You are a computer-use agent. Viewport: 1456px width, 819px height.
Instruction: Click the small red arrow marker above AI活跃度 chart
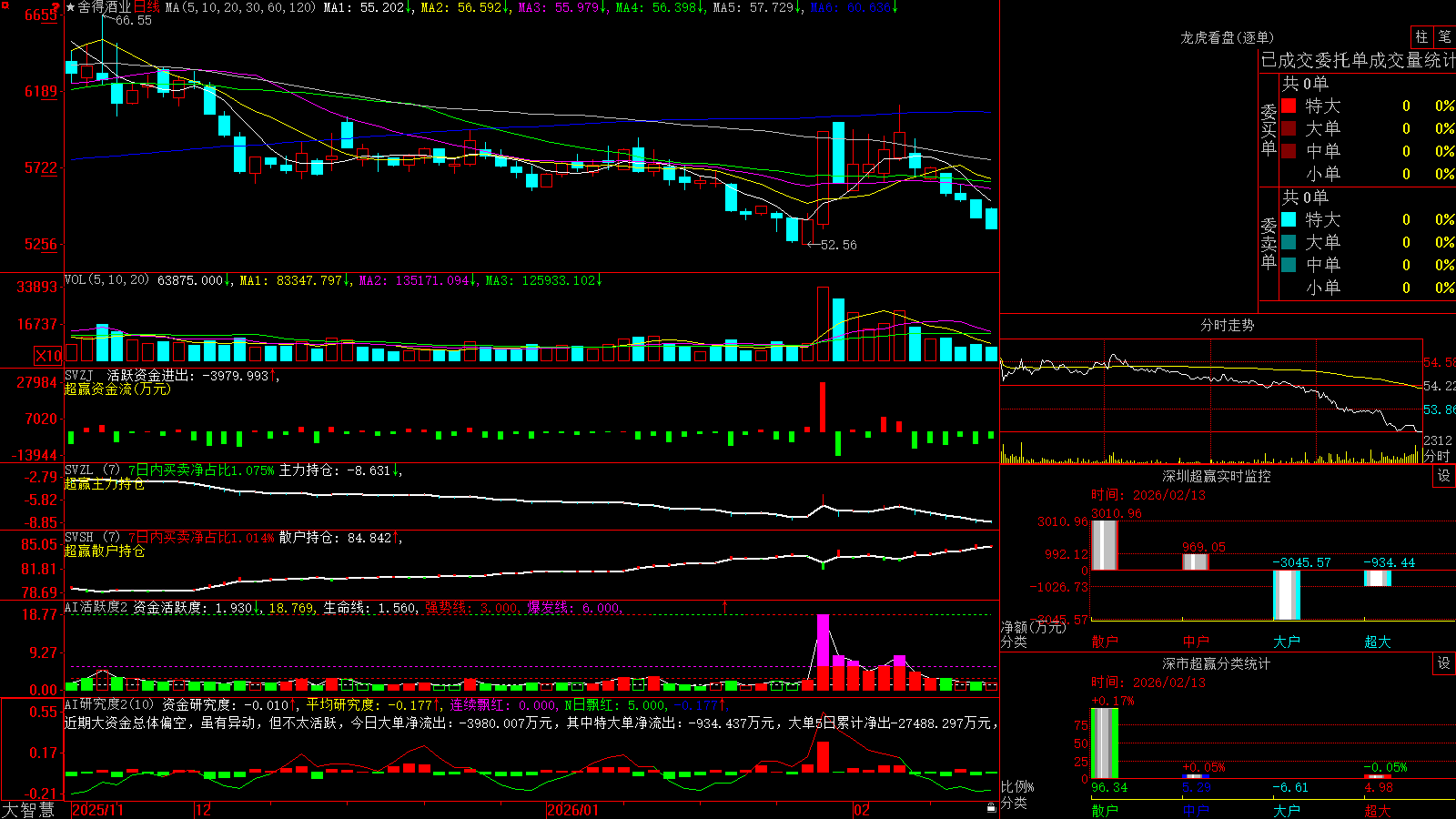click(x=725, y=606)
